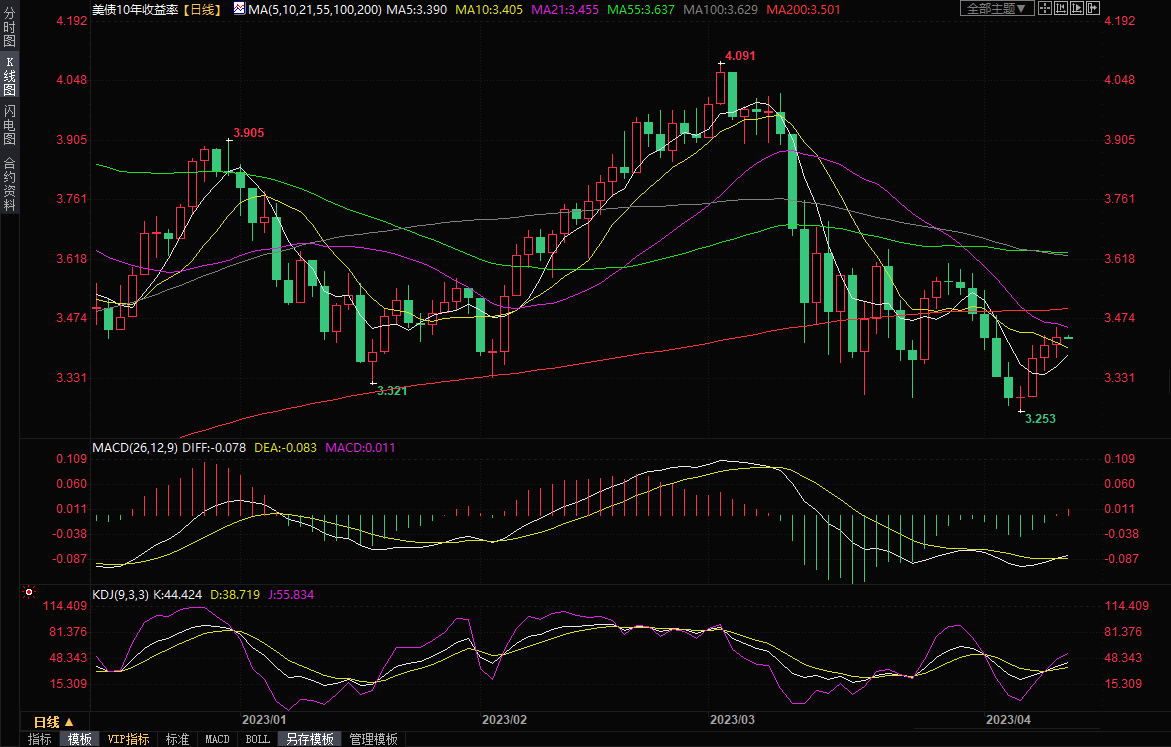Click the MA indicator settings icon
Image resolution: width=1171 pixels, height=747 pixels.
tap(238, 9)
